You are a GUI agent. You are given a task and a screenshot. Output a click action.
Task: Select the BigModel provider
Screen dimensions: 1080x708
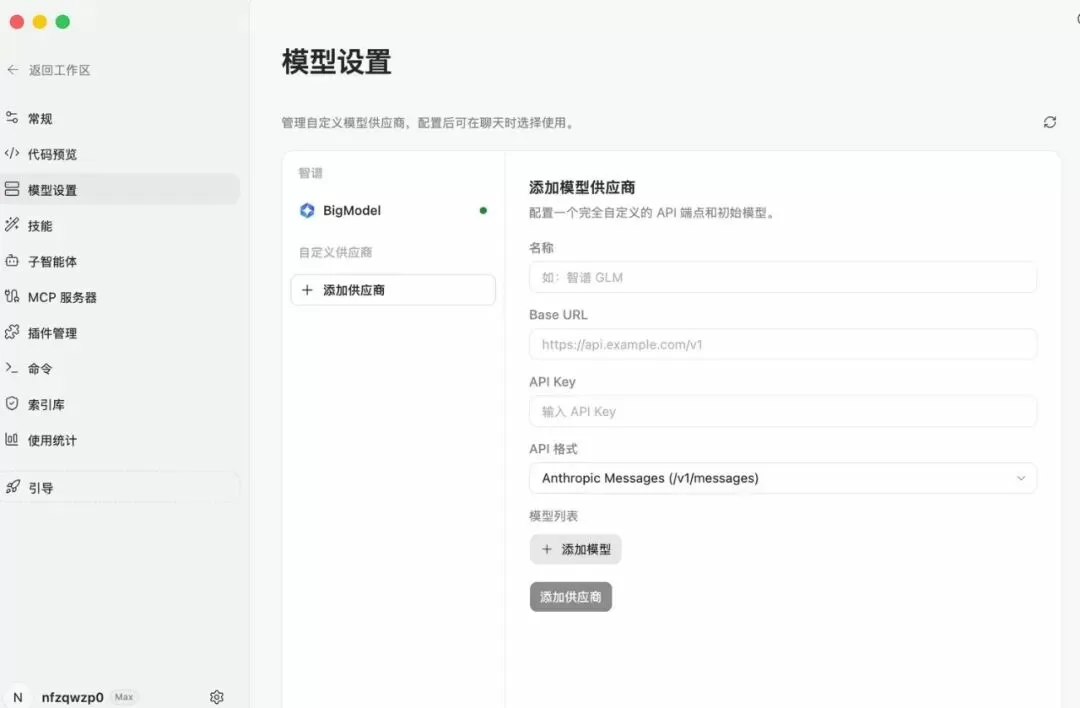[393, 211]
